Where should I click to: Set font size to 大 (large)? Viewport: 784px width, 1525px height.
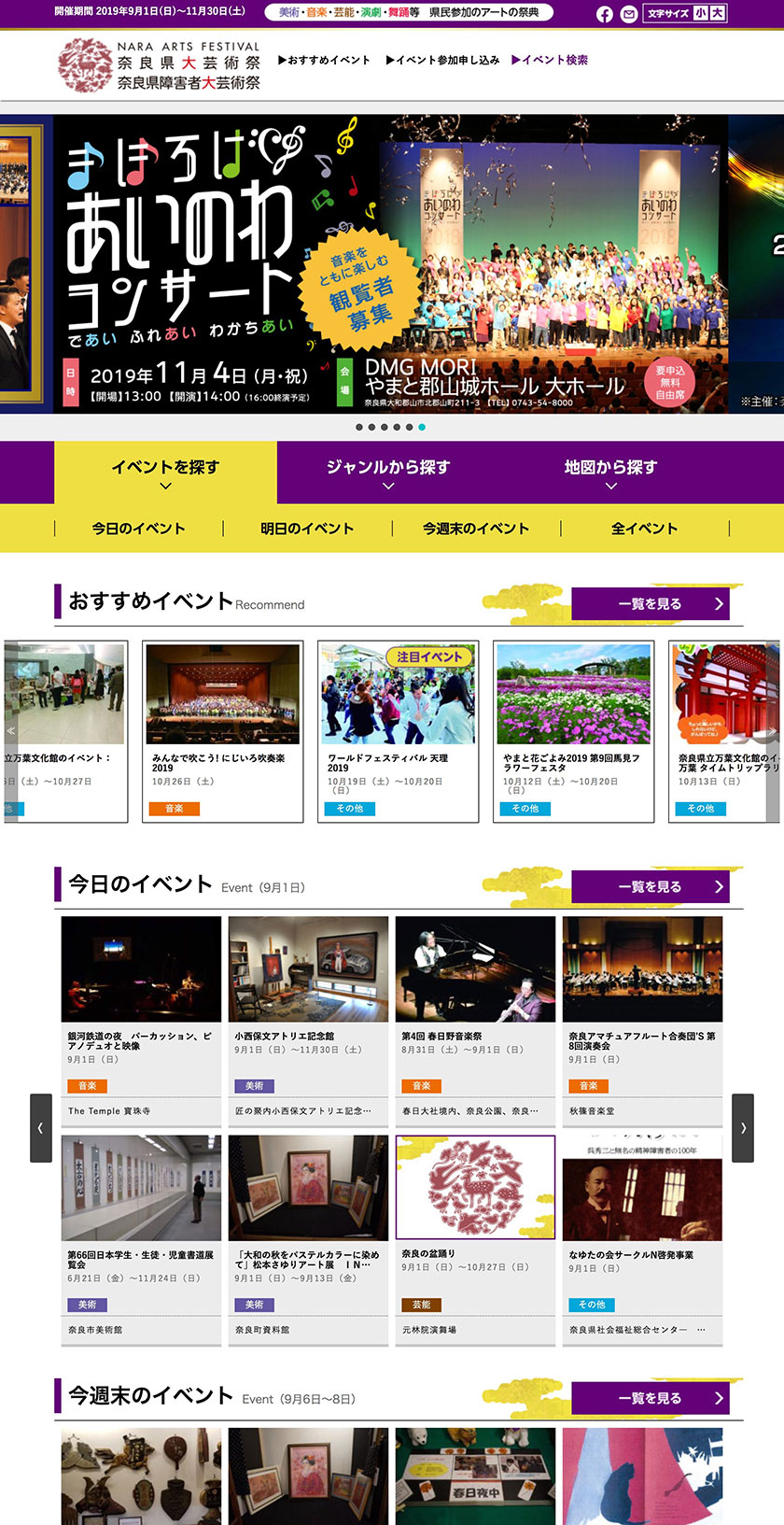(x=716, y=14)
